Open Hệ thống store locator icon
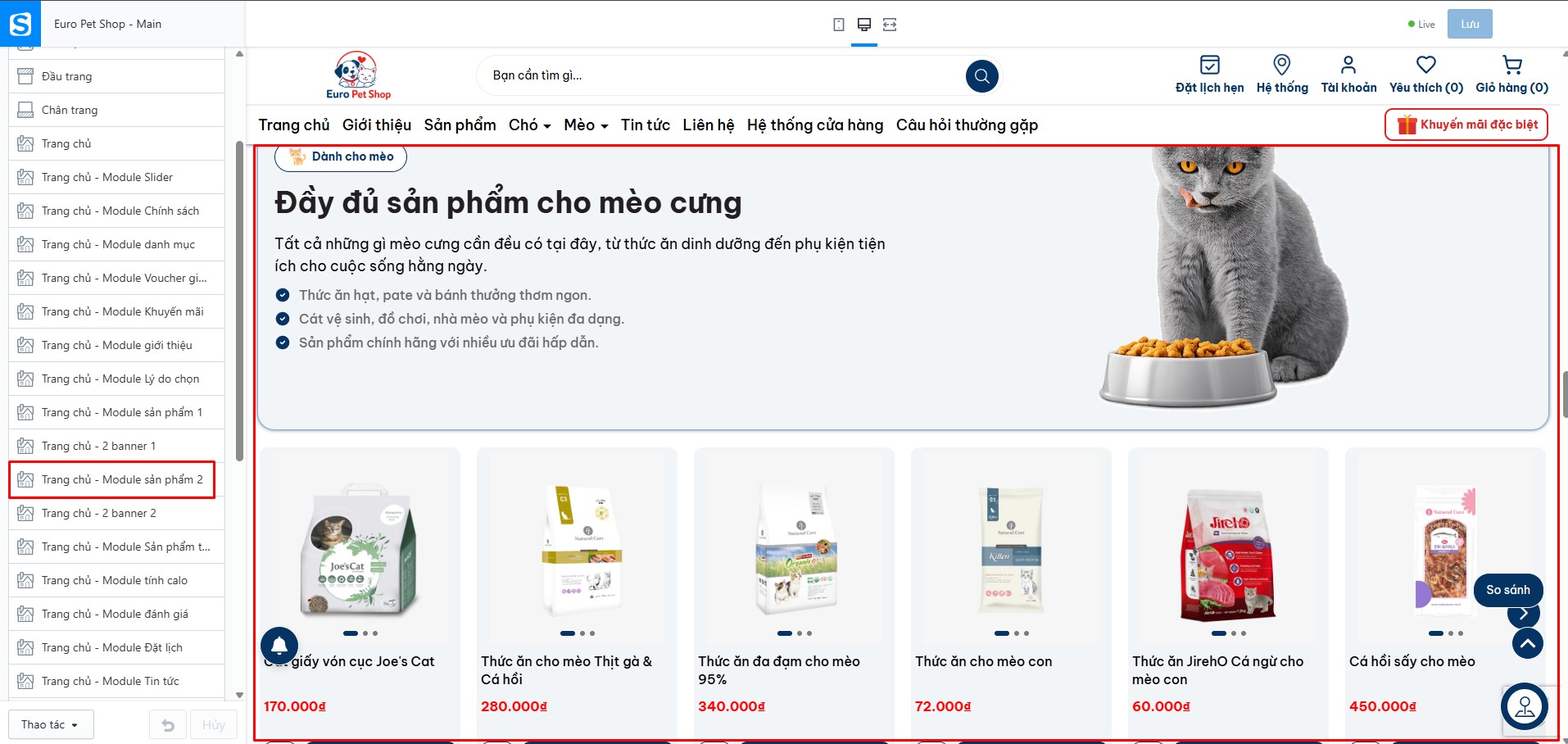Viewport: 1568px width, 744px height. point(1282,65)
